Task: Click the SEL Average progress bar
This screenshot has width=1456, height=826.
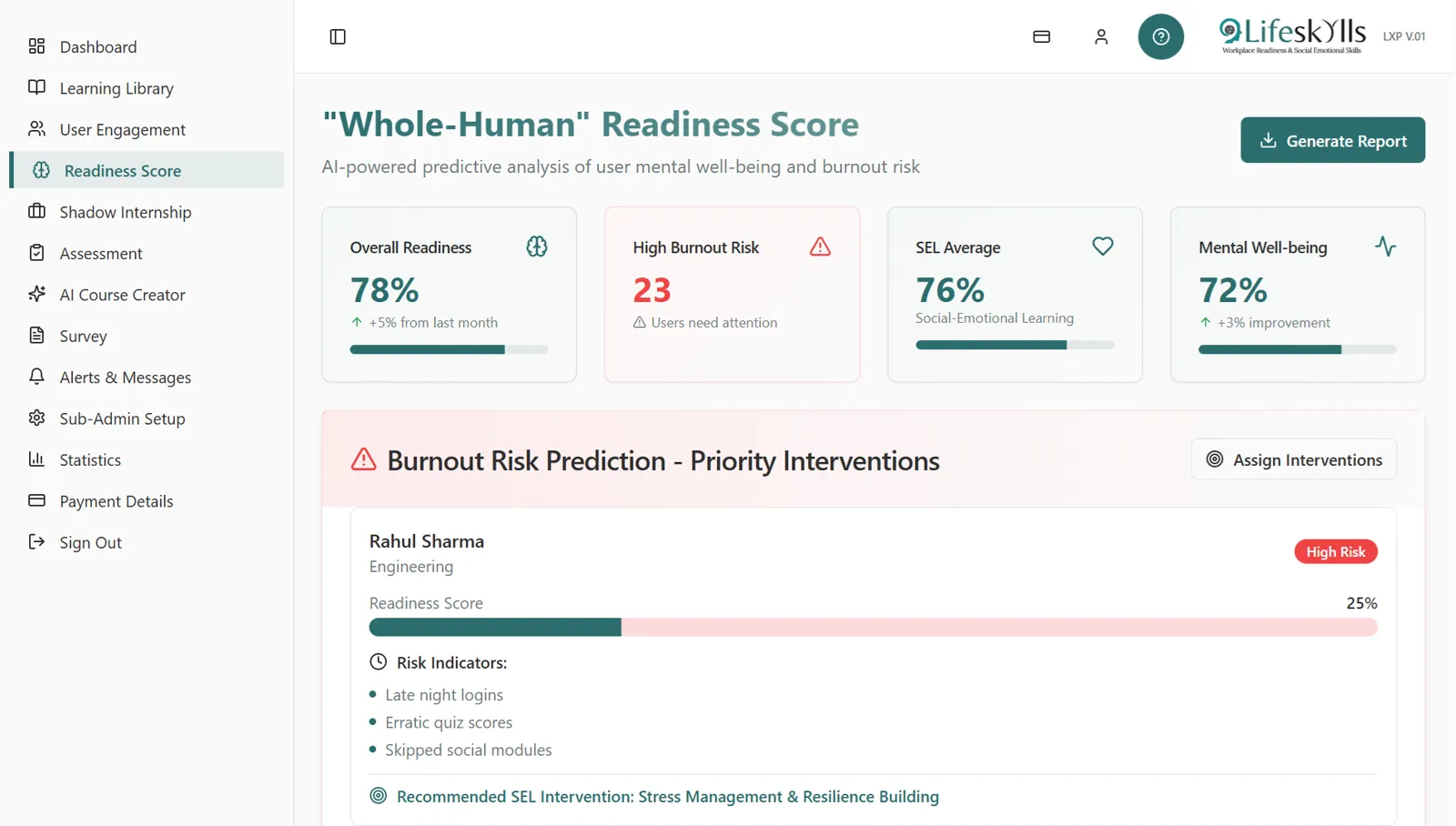Action: click(1015, 345)
